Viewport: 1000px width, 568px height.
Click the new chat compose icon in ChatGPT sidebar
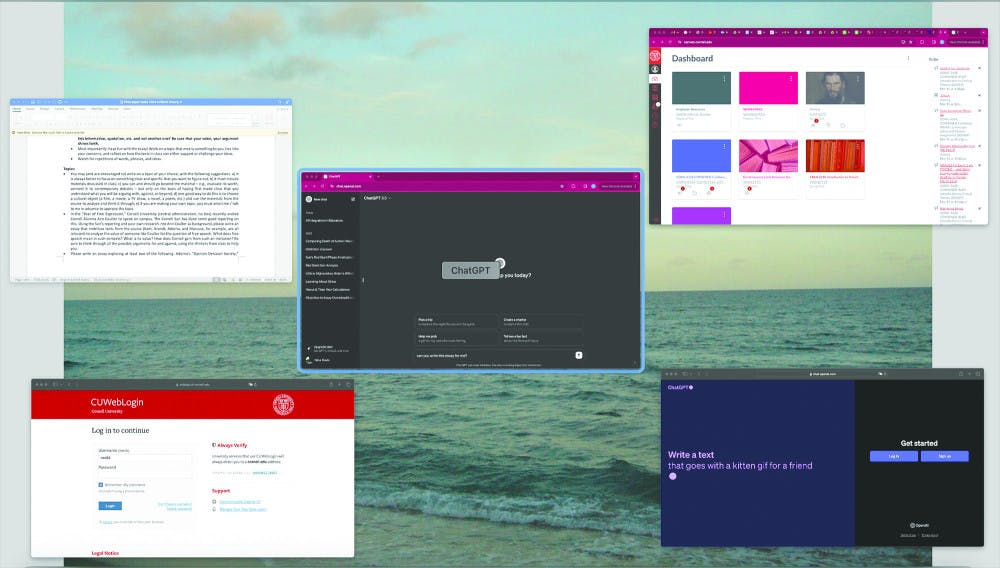(352, 199)
